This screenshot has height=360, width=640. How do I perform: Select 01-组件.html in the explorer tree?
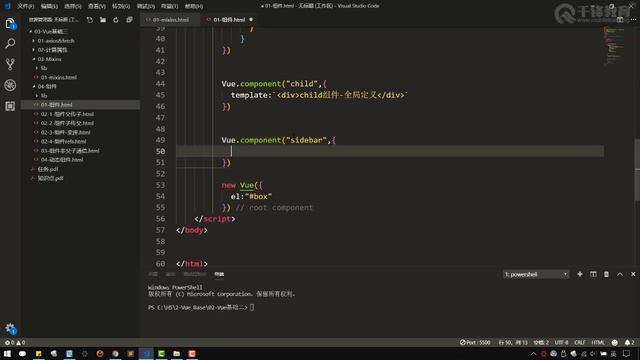(56, 105)
